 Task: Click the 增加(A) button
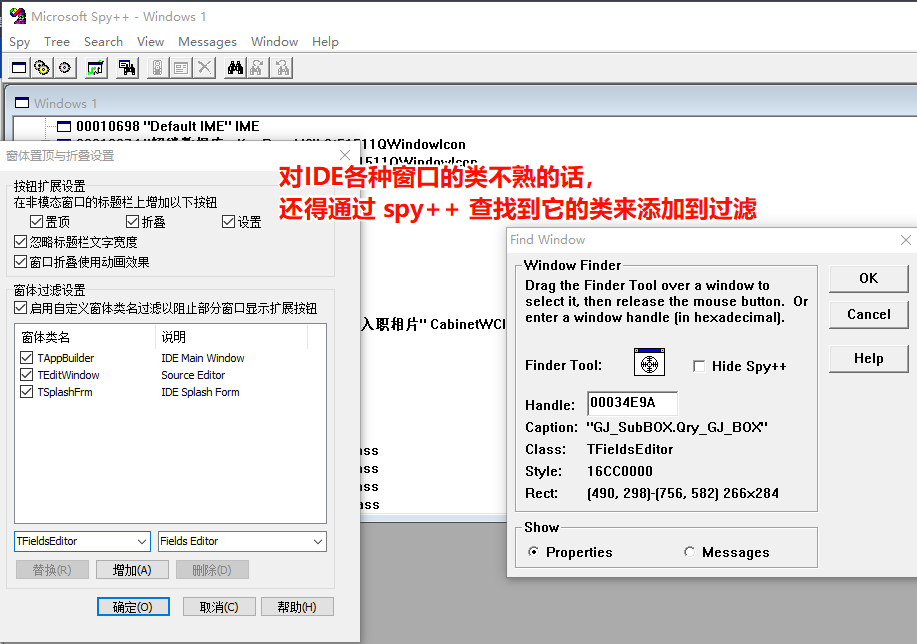coord(132,570)
